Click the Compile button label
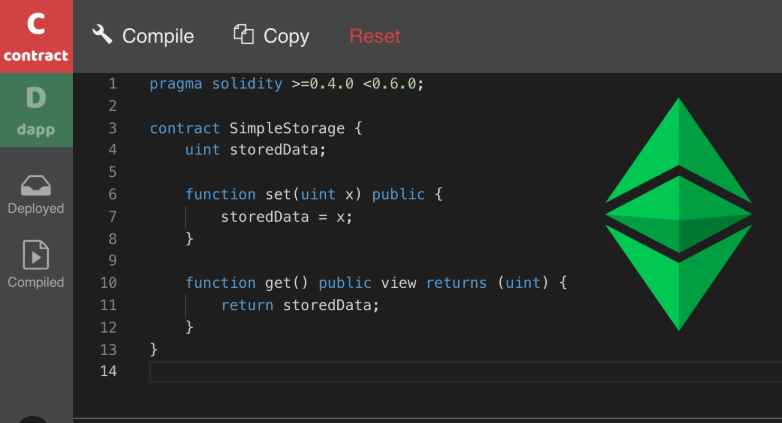Viewport: 782px width, 423px height. pos(158,36)
